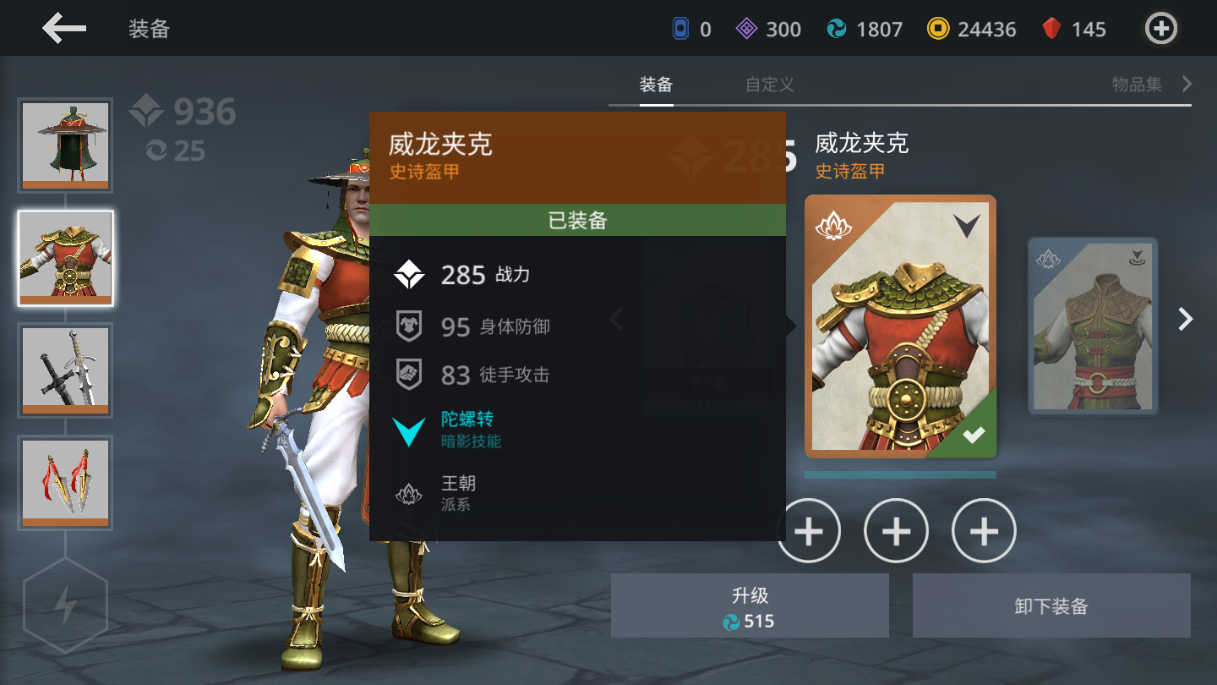This screenshot has width=1217, height=685.
Task: Tap the plus icon to add currency
Action: click(x=1160, y=29)
